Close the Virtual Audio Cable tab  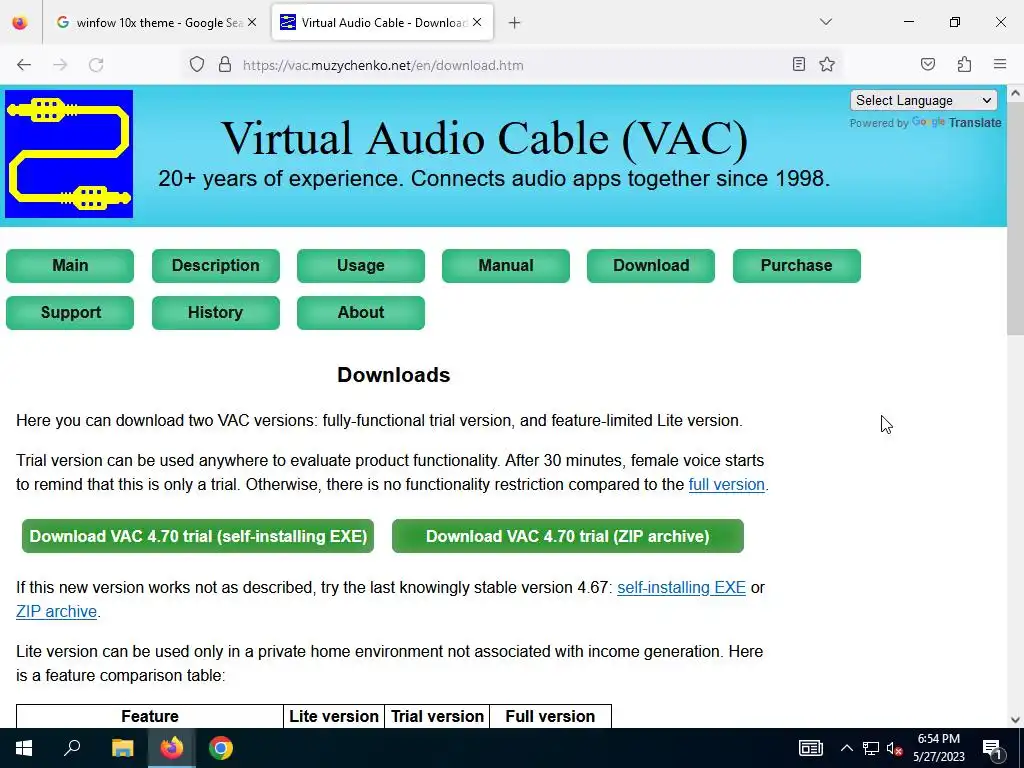477,22
